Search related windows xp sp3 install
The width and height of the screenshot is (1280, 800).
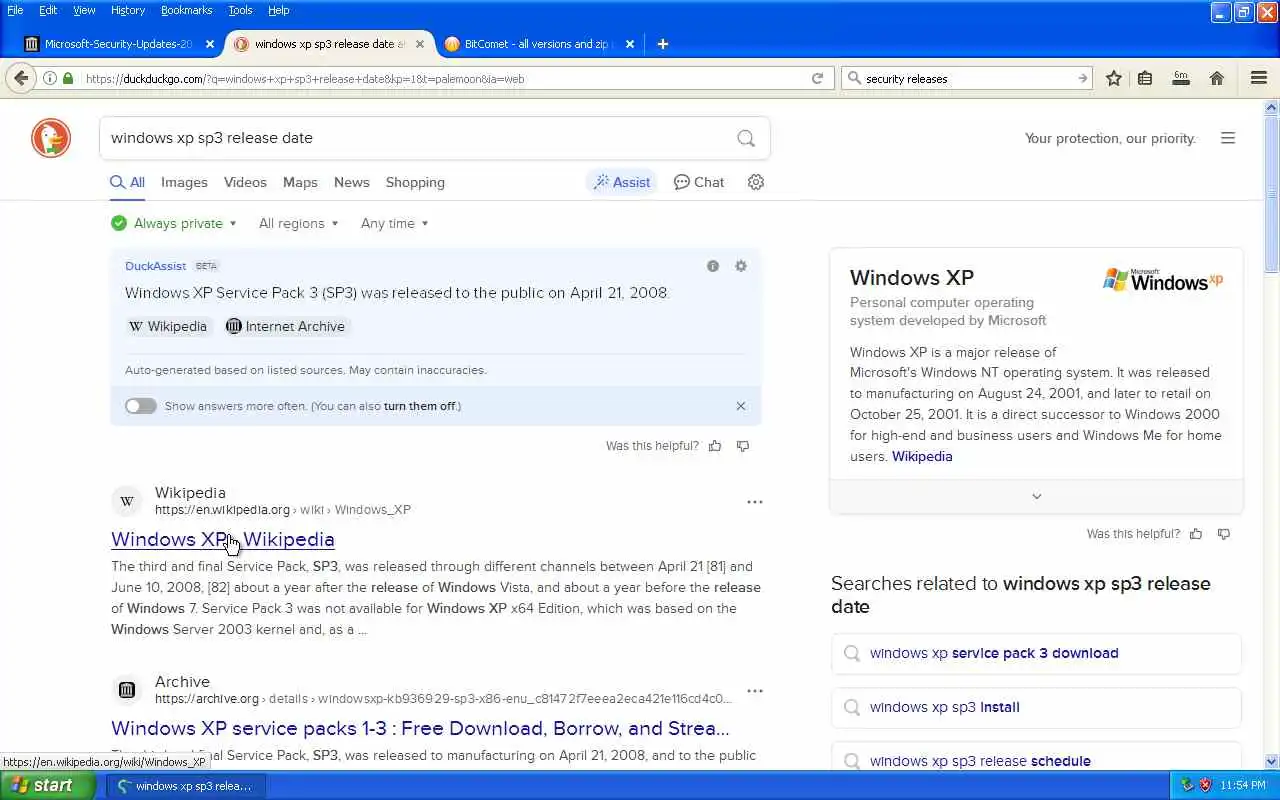(1036, 707)
